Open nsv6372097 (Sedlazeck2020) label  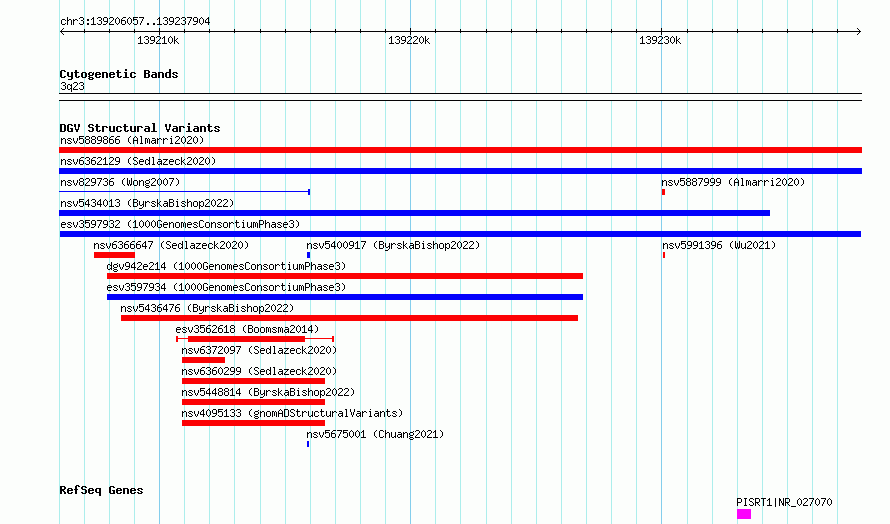(259, 350)
